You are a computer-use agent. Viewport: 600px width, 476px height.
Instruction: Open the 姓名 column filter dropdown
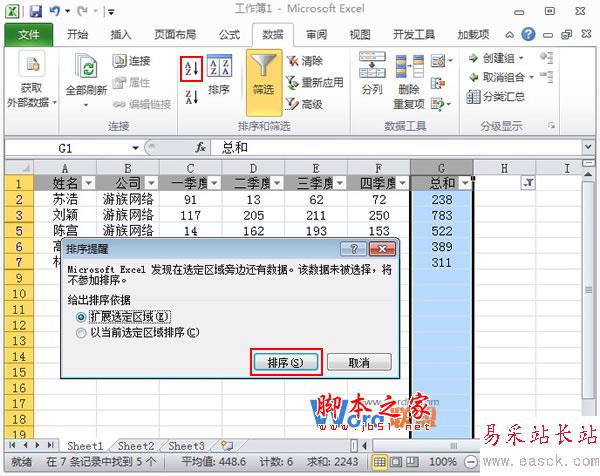click(x=89, y=183)
